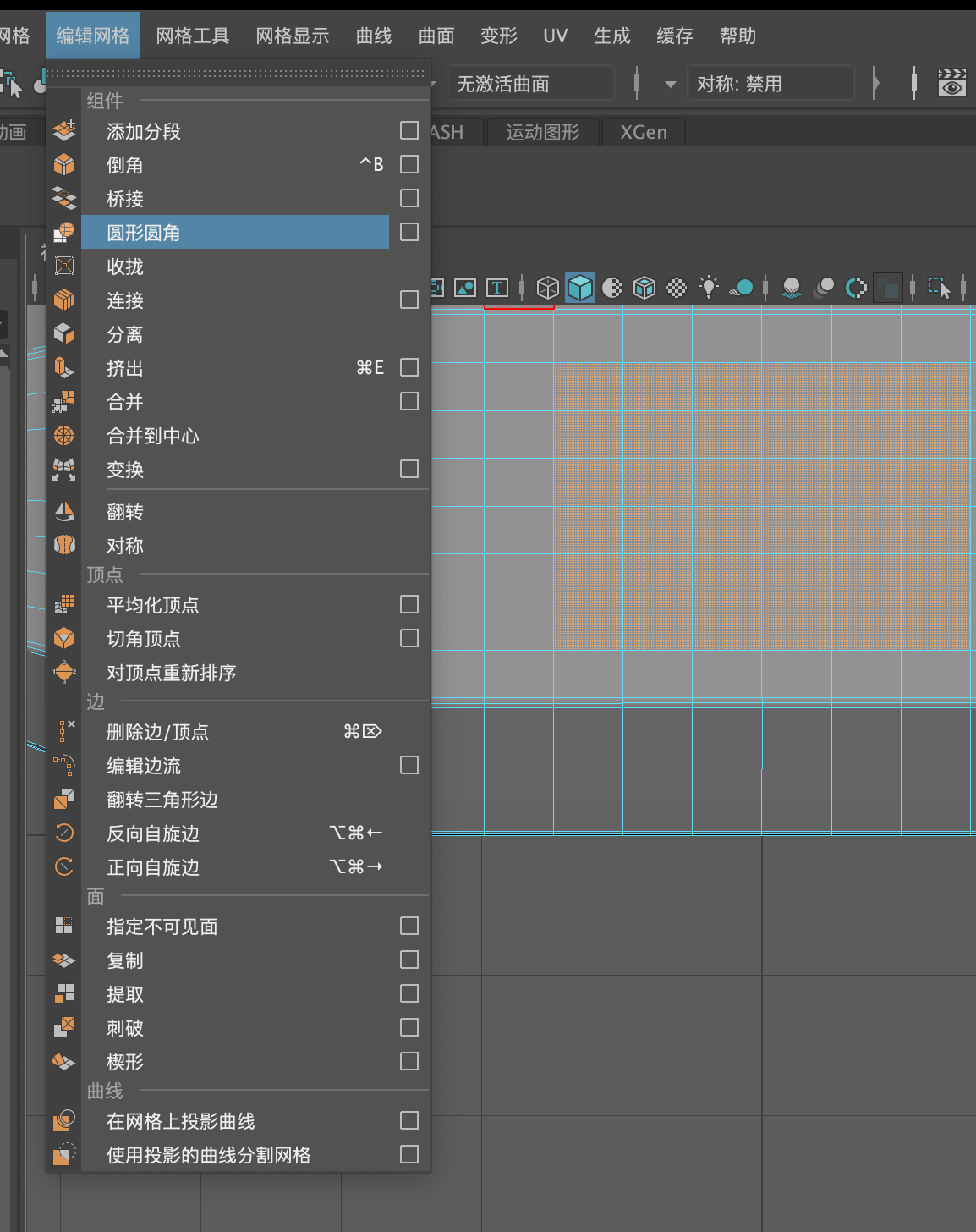The image size is (976, 1232).
Task: Open options box for 挤出
Action: click(x=409, y=367)
